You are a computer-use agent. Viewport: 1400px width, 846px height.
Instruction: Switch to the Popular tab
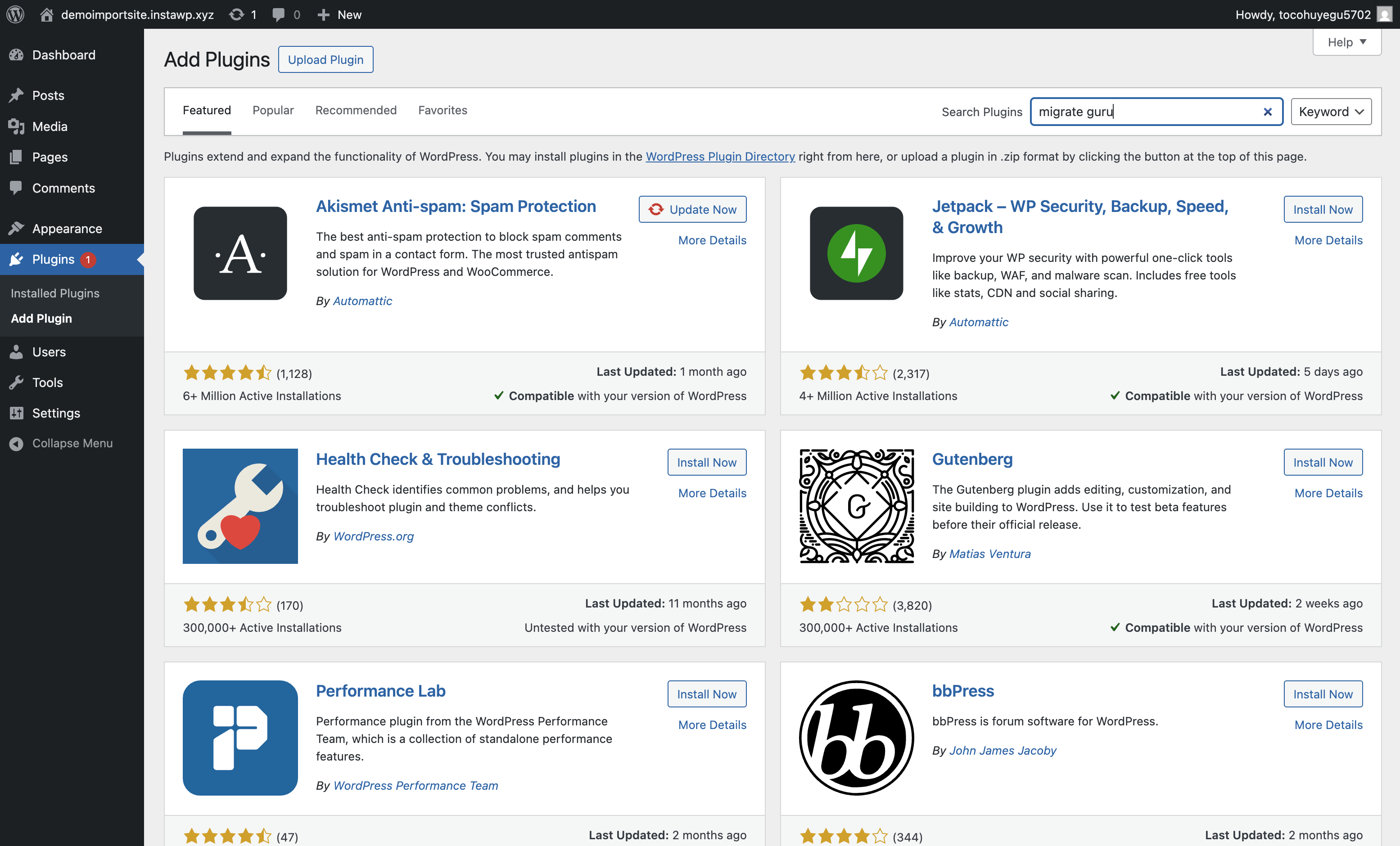click(273, 110)
